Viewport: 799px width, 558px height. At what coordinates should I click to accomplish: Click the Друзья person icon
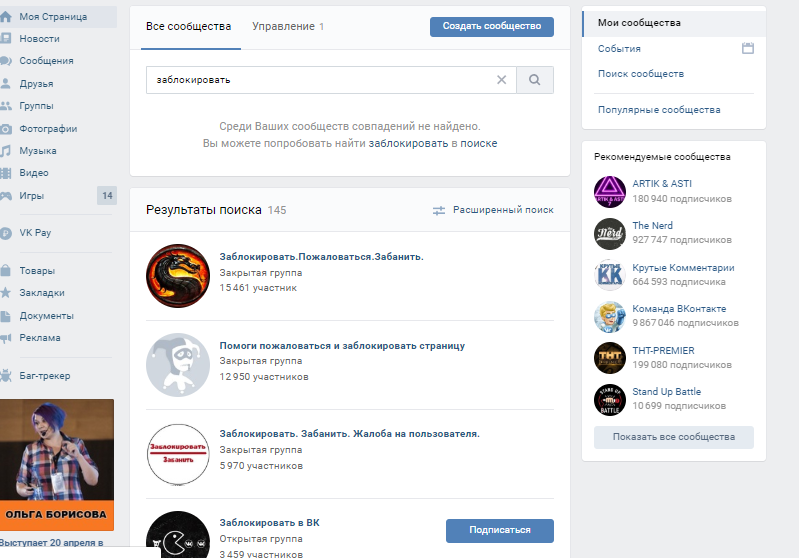click(x=6, y=84)
